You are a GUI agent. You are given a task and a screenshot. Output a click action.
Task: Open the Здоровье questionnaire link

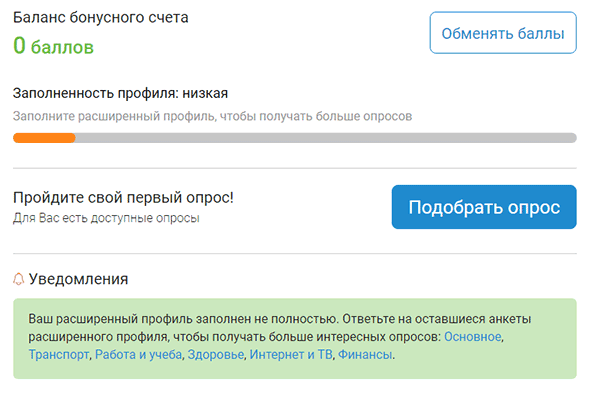215,354
